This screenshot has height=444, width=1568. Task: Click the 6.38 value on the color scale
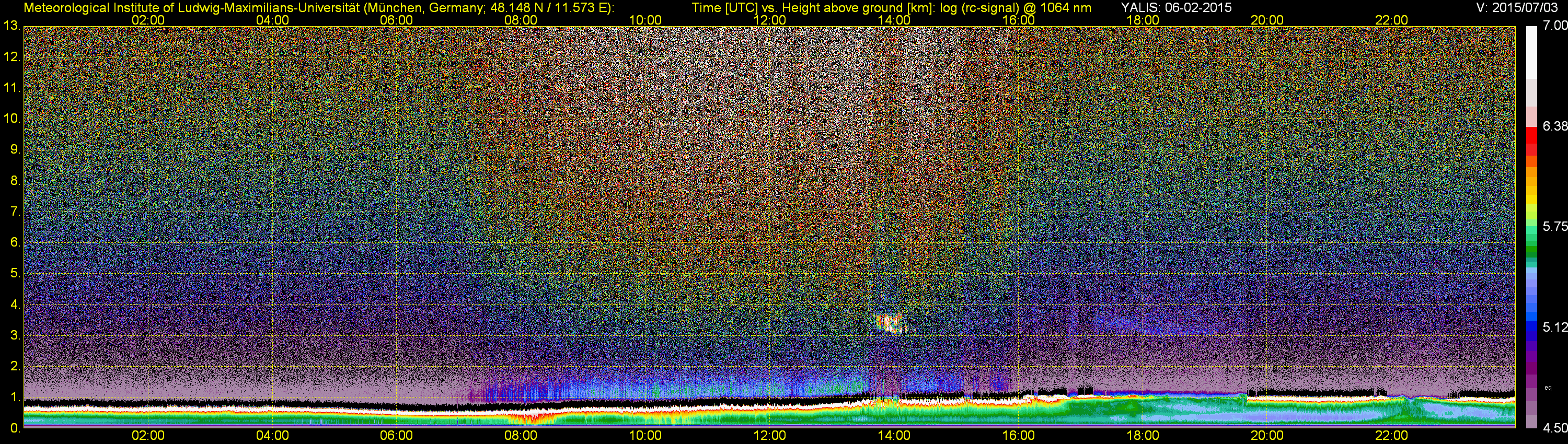[x=1555, y=126]
